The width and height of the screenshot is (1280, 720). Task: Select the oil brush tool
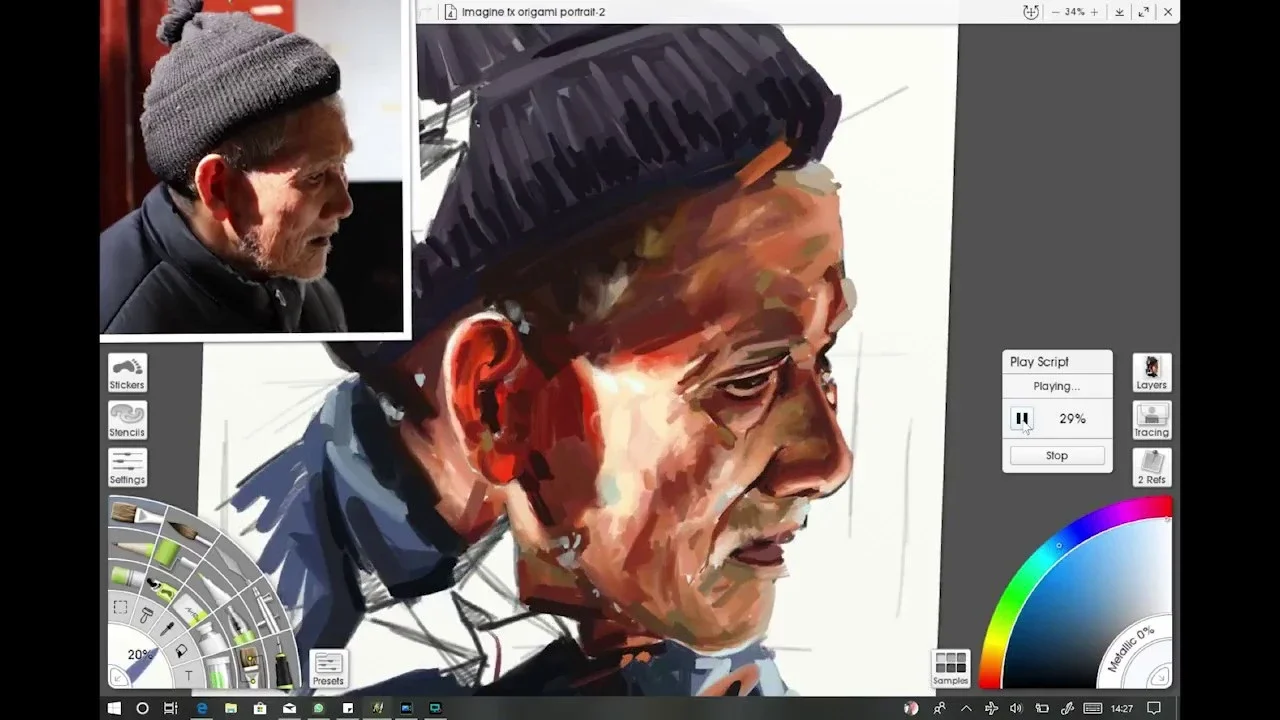click(x=136, y=514)
